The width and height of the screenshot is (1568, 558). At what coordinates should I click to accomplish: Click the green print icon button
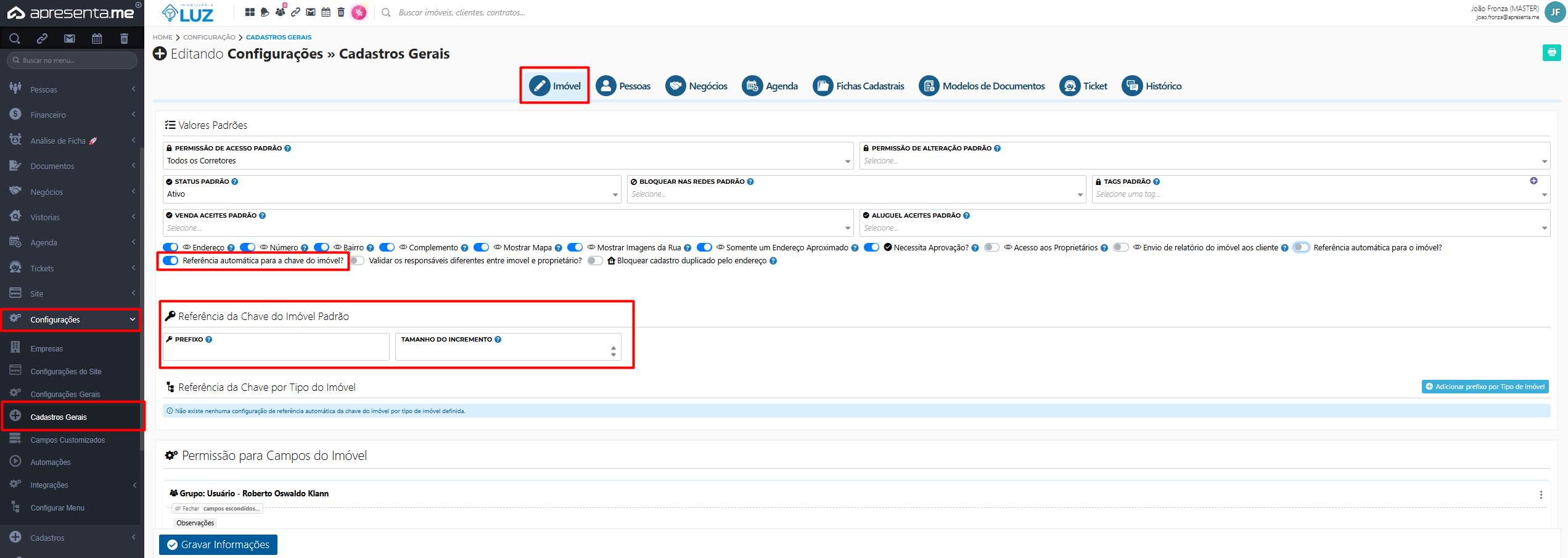tap(1551, 53)
